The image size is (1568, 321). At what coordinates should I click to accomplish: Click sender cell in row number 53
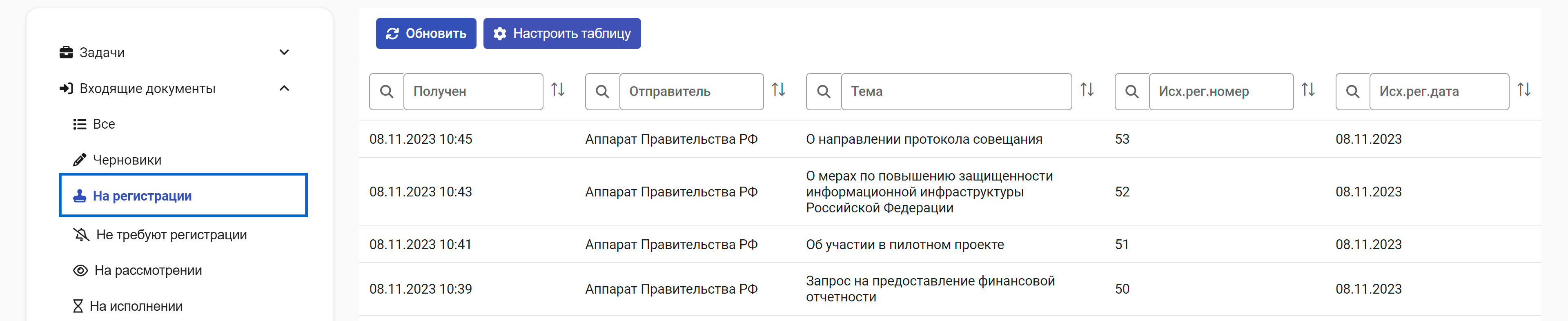671,140
